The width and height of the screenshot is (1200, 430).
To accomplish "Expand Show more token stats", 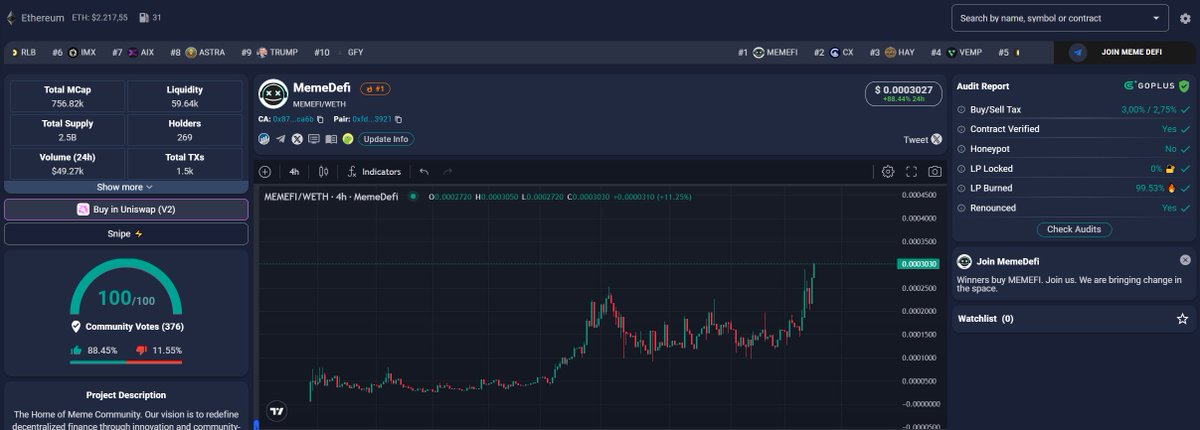I will coord(125,187).
